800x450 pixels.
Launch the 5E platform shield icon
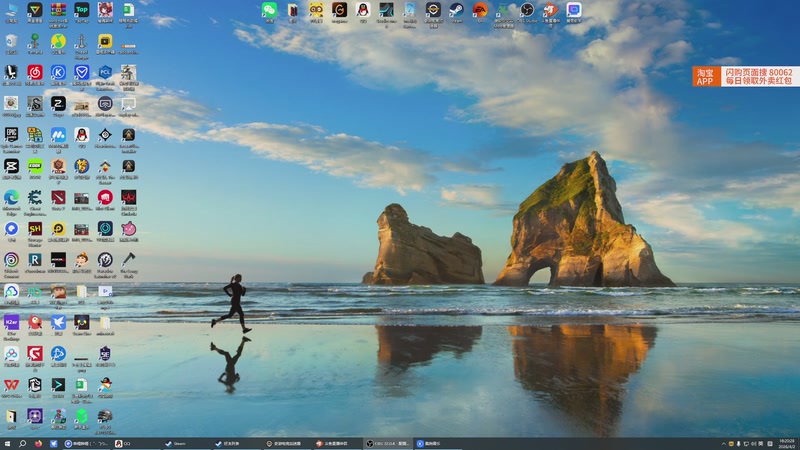coord(105,354)
